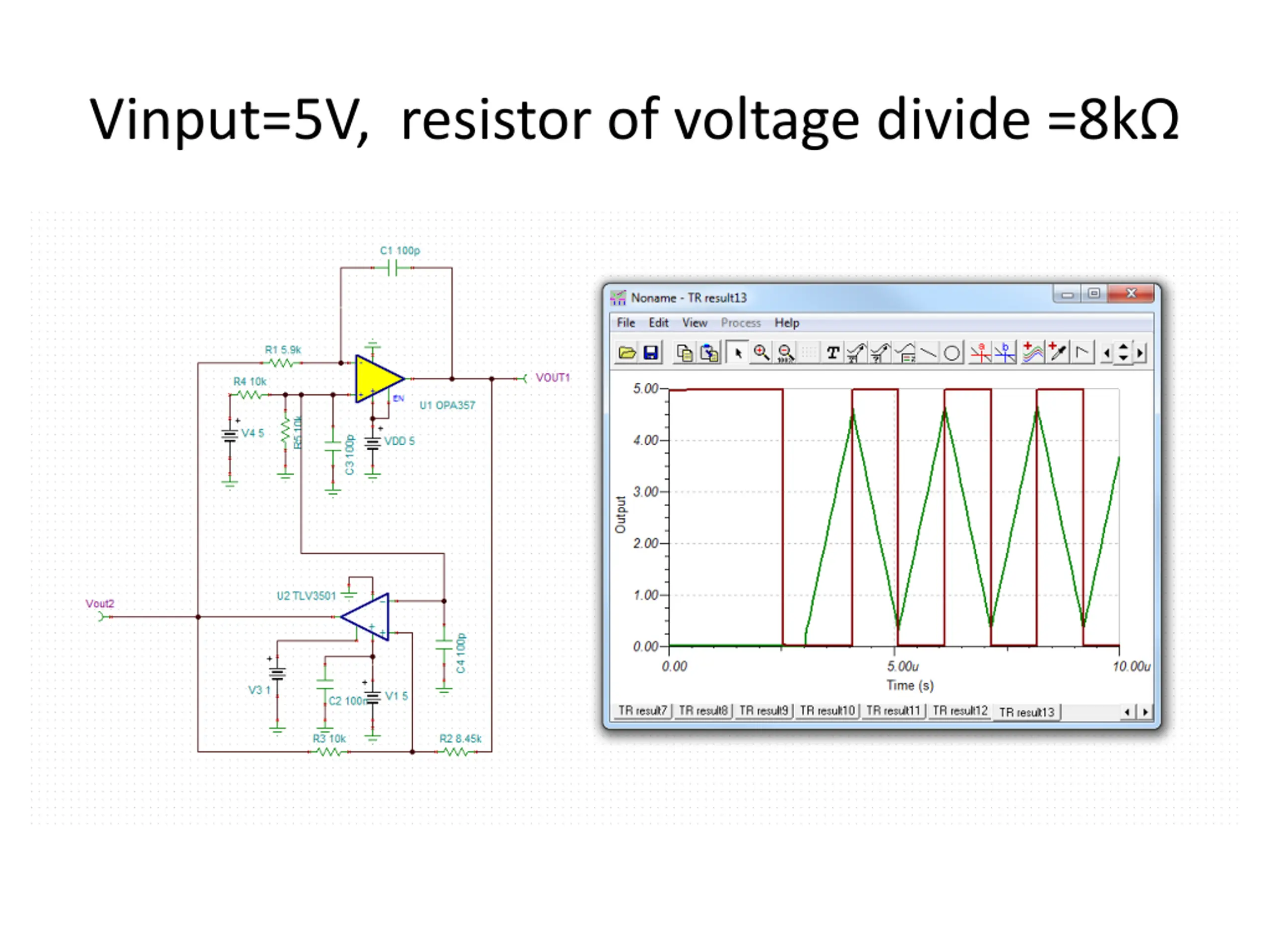1270x952 pixels.
Task: Click the tab strip right scroll arrow
Action: click(x=1145, y=712)
